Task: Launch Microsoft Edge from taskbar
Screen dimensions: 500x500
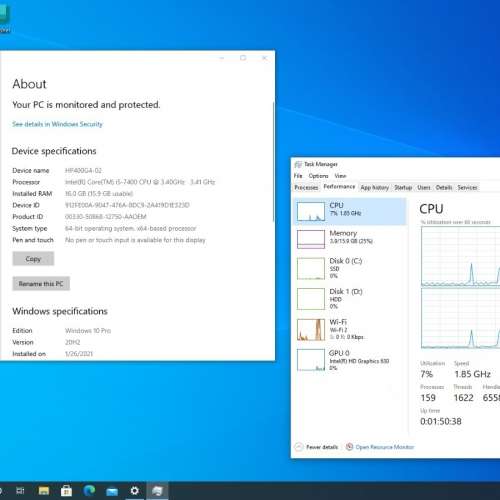Action: pos(89,491)
